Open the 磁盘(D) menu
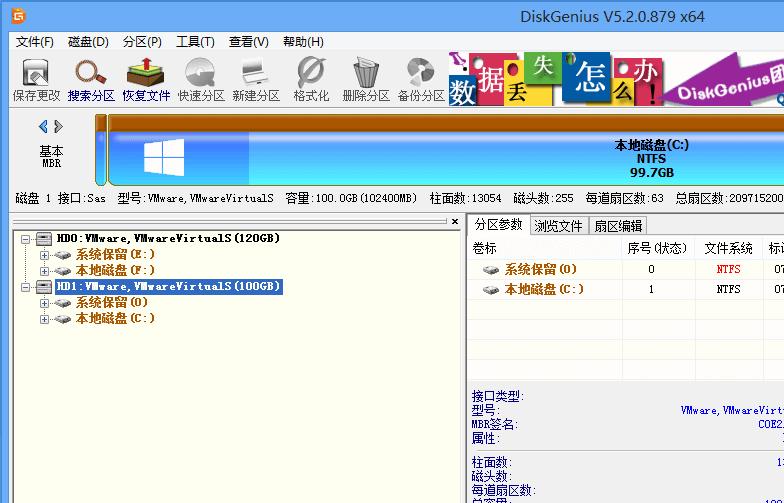This screenshot has width=784, height=503. tap(88, 42)
